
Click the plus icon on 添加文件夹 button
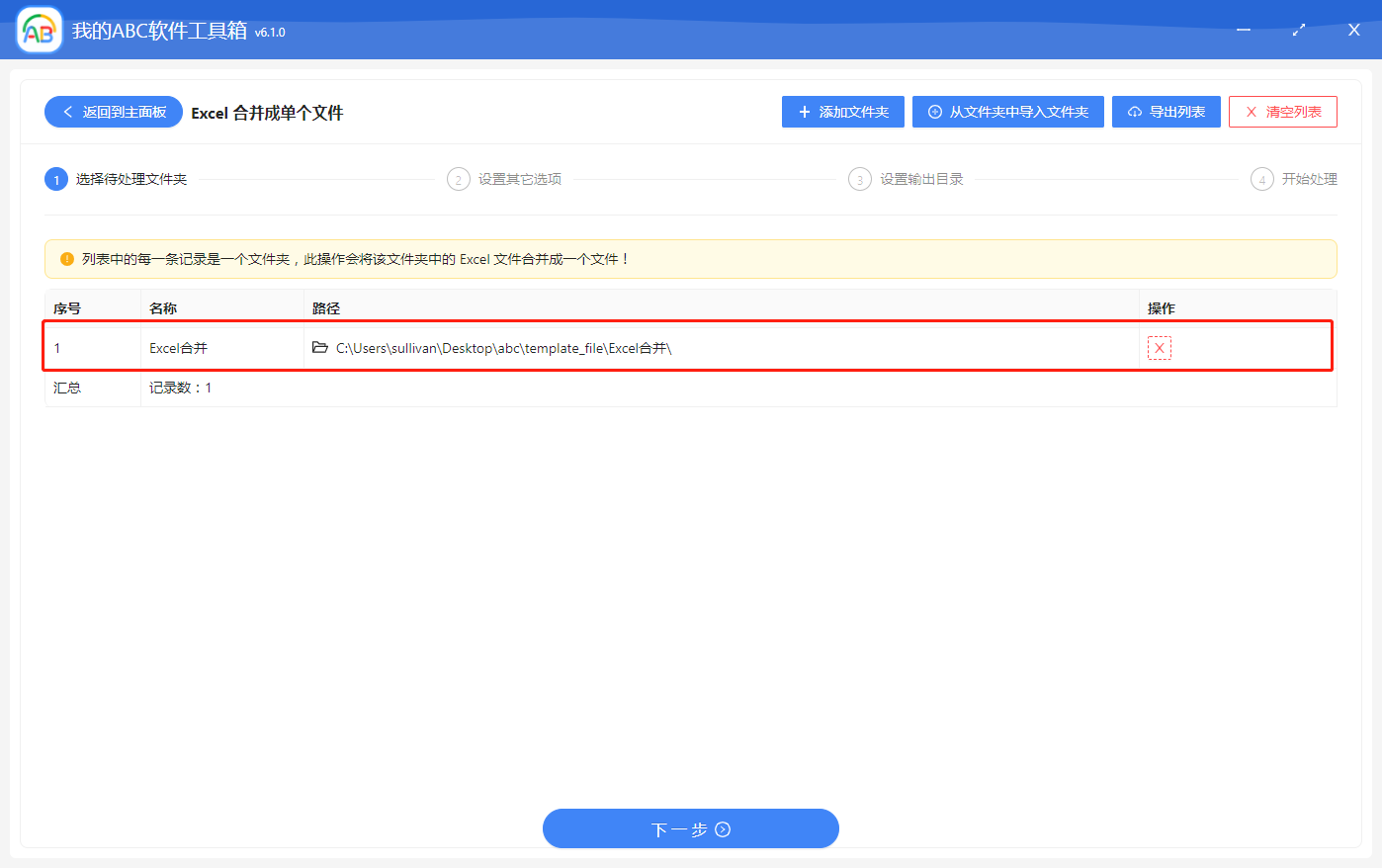(x=803, y=112)
